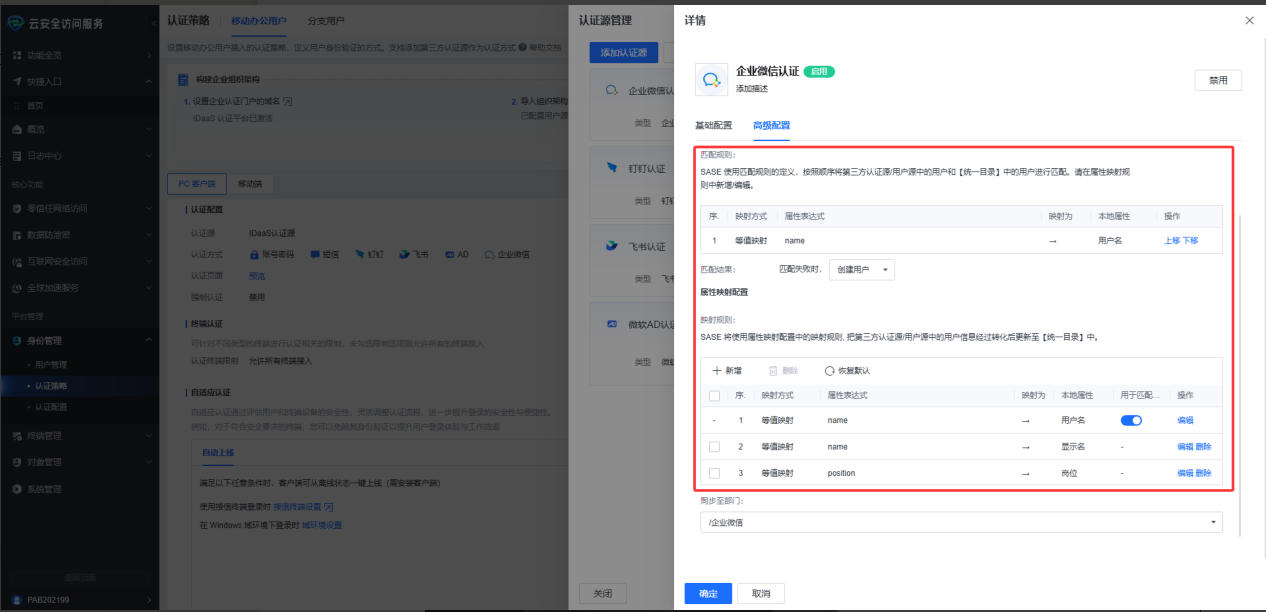Click 编辑 link for the 岗位 row
This screenshot has height=612, width=1266.
[x=1185, y=473]
